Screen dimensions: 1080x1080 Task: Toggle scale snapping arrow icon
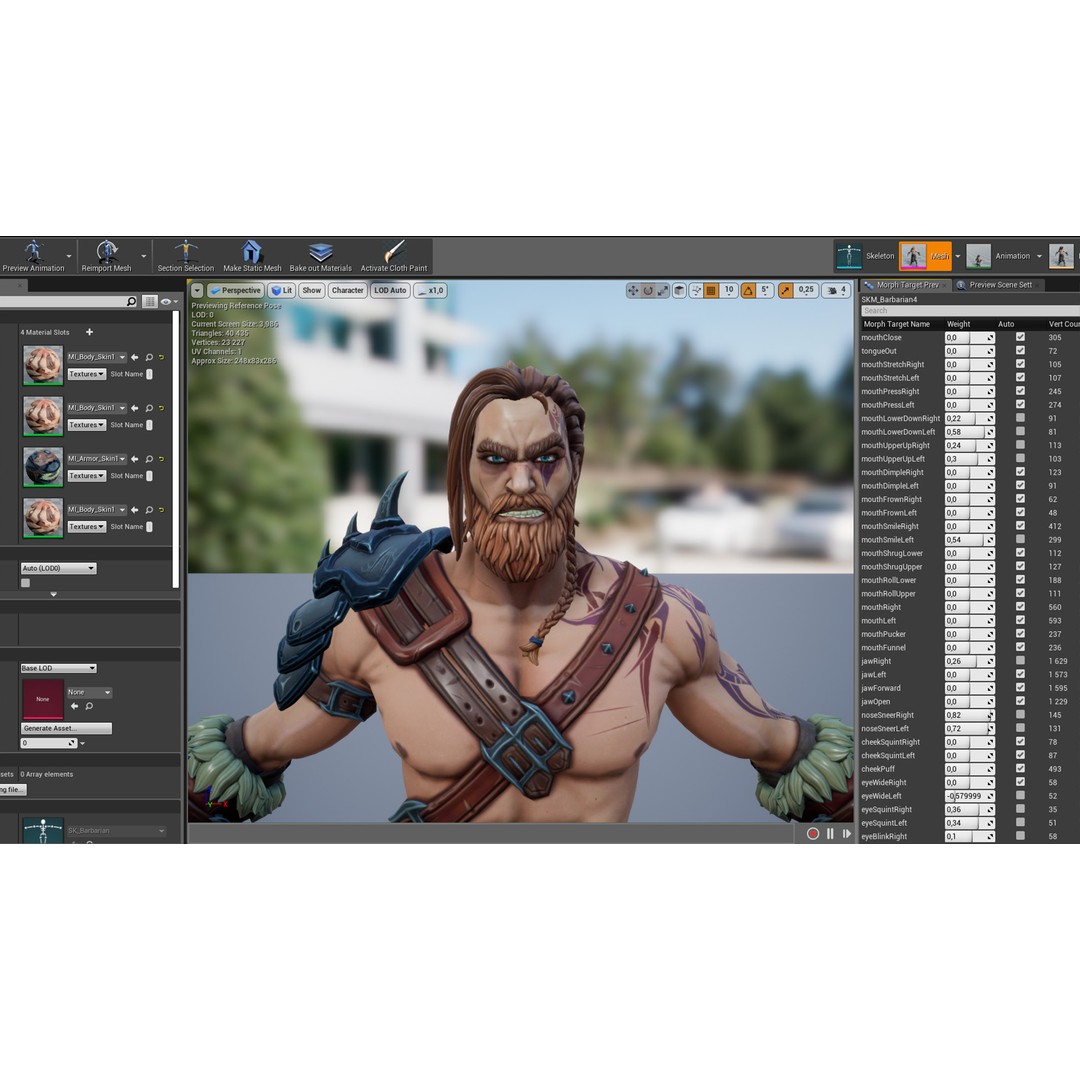pyautogui.click(x=785, y=291)
